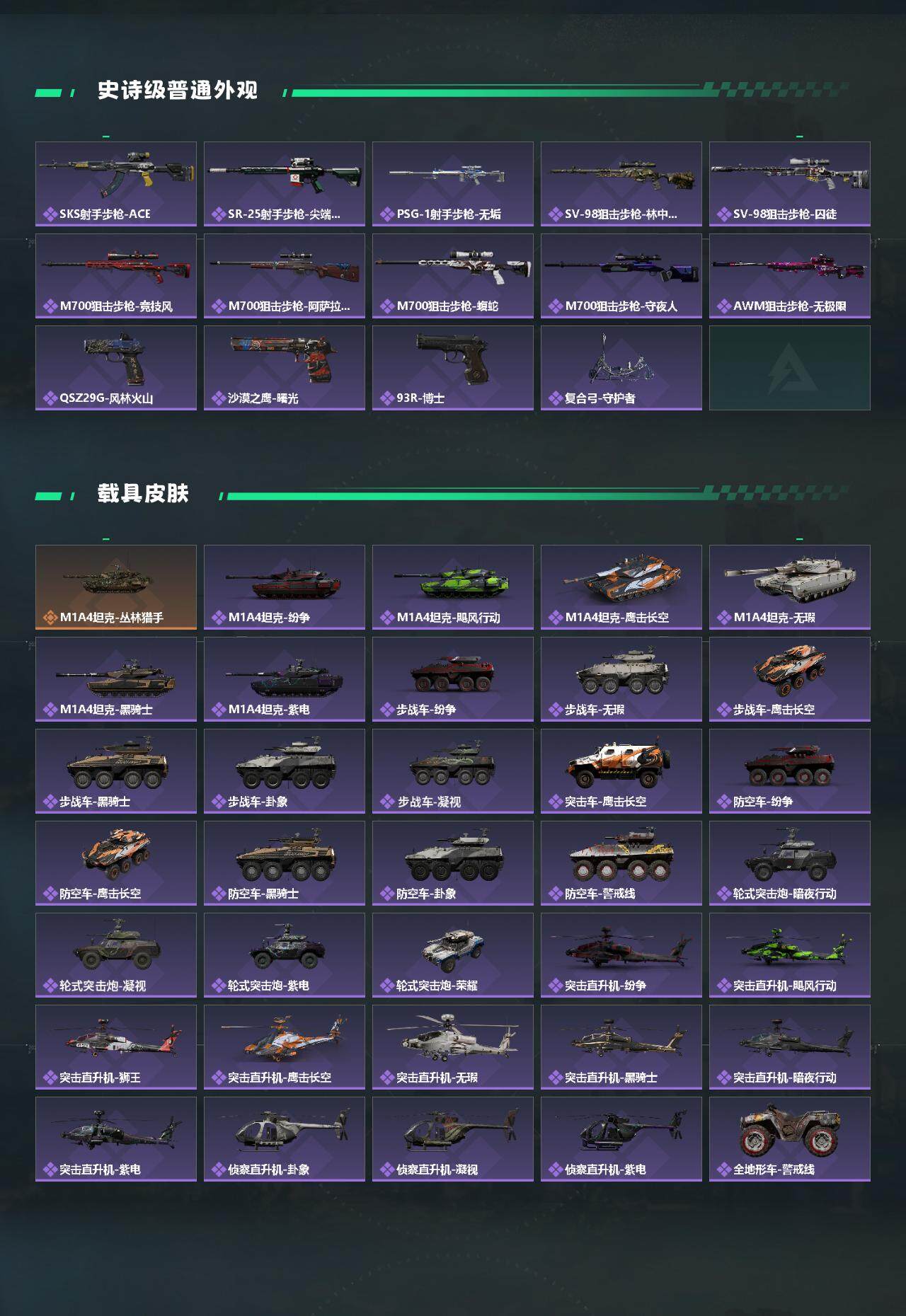This screenshot has height=1316, width=906.
Task: Choose the M700狙击步枪-守夜人 rifle skin
Action: click(x=621, y=276)
